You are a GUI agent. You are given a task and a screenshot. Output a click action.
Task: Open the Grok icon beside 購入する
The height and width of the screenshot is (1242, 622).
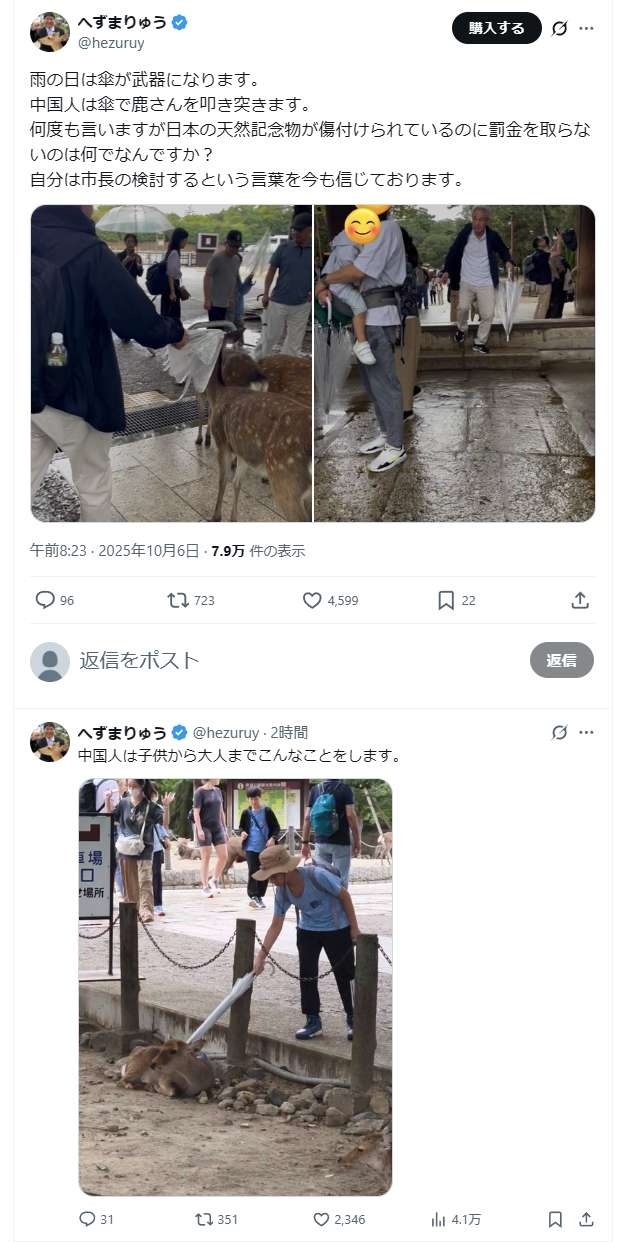560,28
